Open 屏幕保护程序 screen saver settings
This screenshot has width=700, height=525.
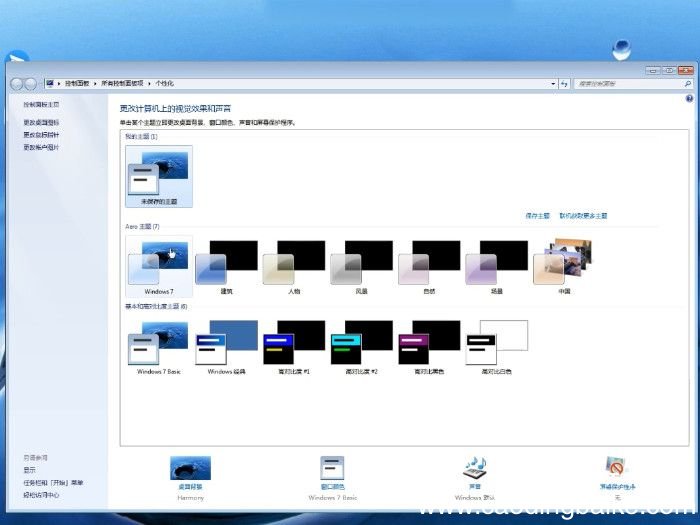pyautogui.click(x=617, y=478)
